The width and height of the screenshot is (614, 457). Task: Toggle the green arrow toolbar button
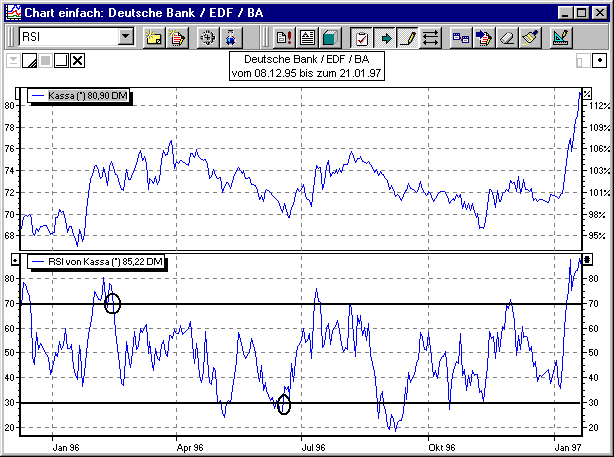[x=386, y=38]
